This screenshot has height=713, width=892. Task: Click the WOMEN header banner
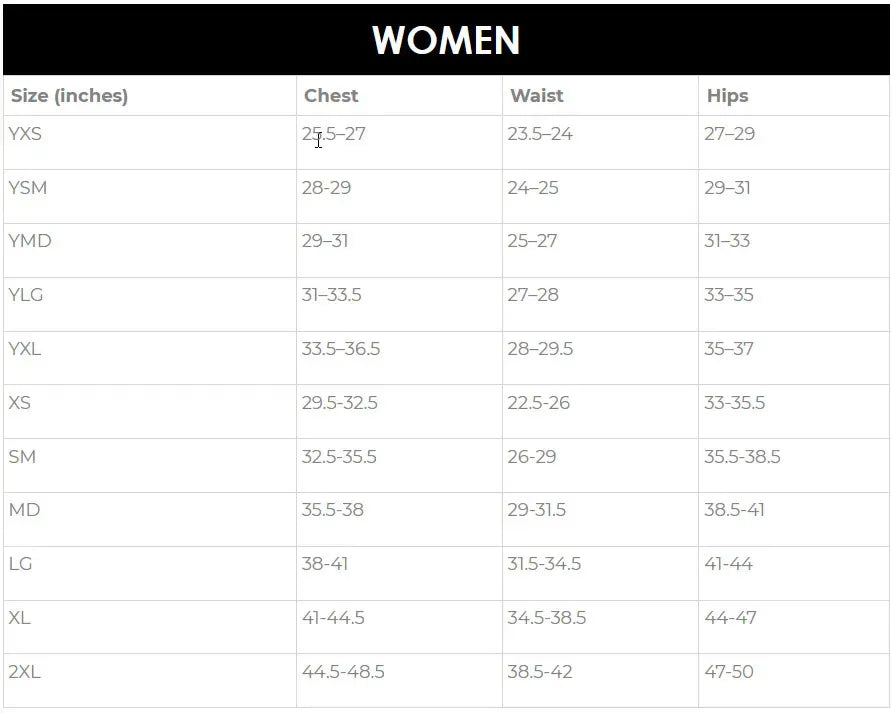tap(446, 40)
